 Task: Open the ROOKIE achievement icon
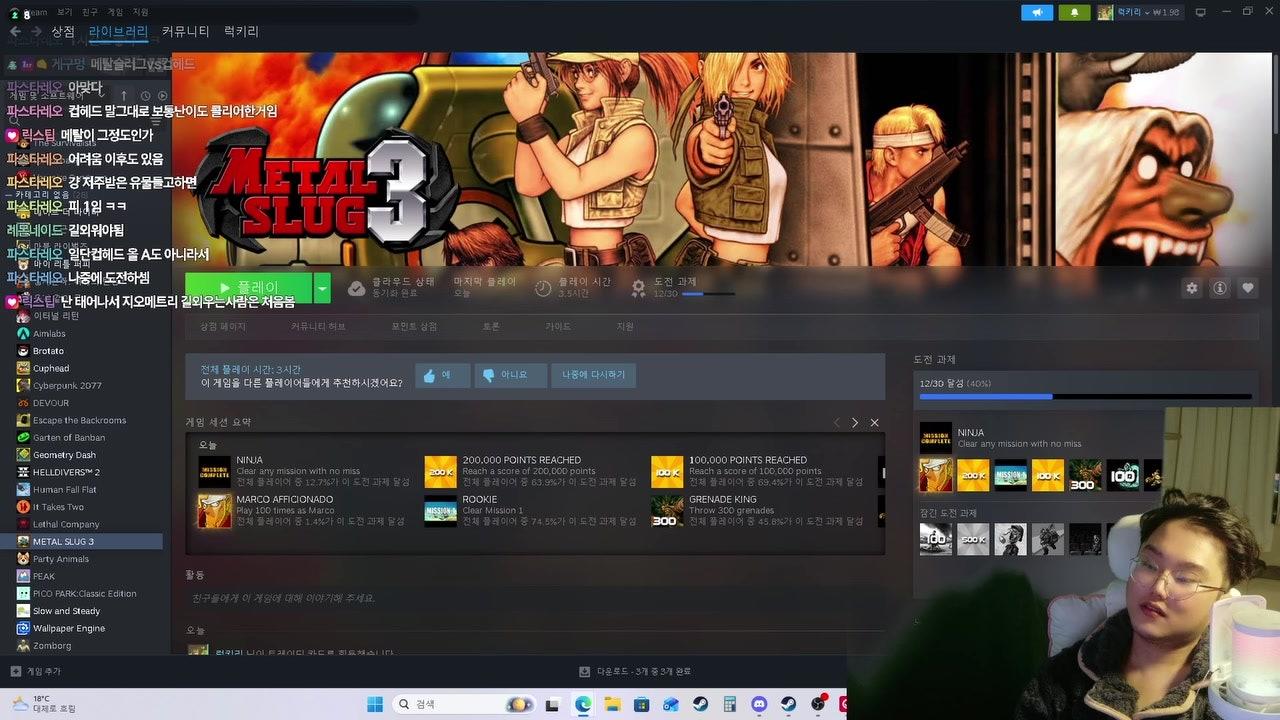pyautogui.click(x=441, y=510)
